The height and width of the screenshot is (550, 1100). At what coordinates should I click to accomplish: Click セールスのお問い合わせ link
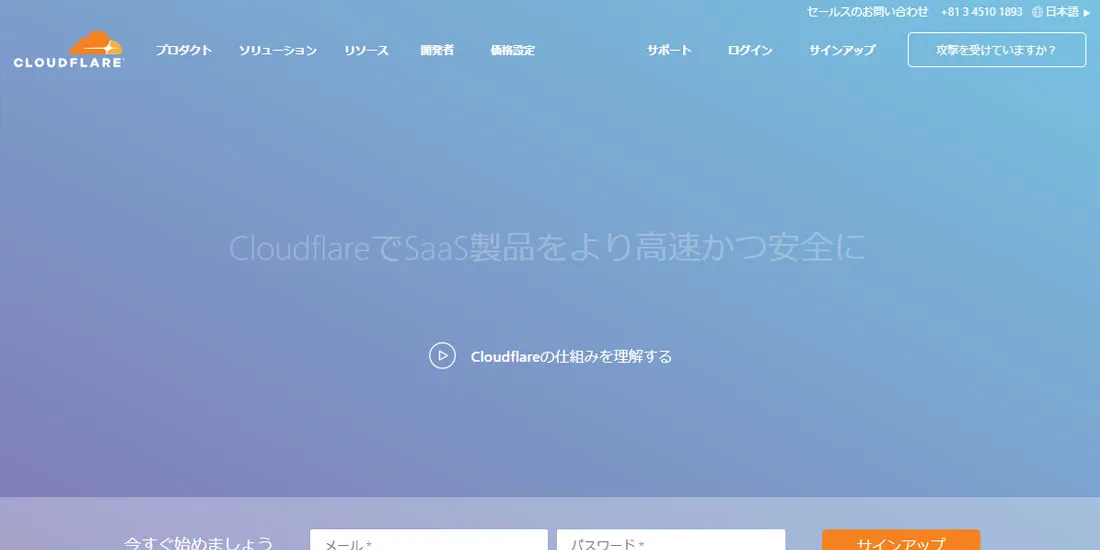pos(867,12)
